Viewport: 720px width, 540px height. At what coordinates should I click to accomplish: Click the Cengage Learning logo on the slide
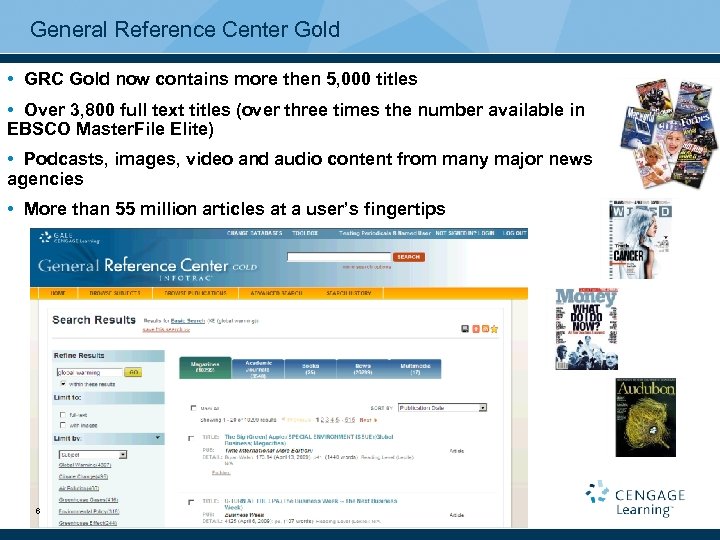636,499
